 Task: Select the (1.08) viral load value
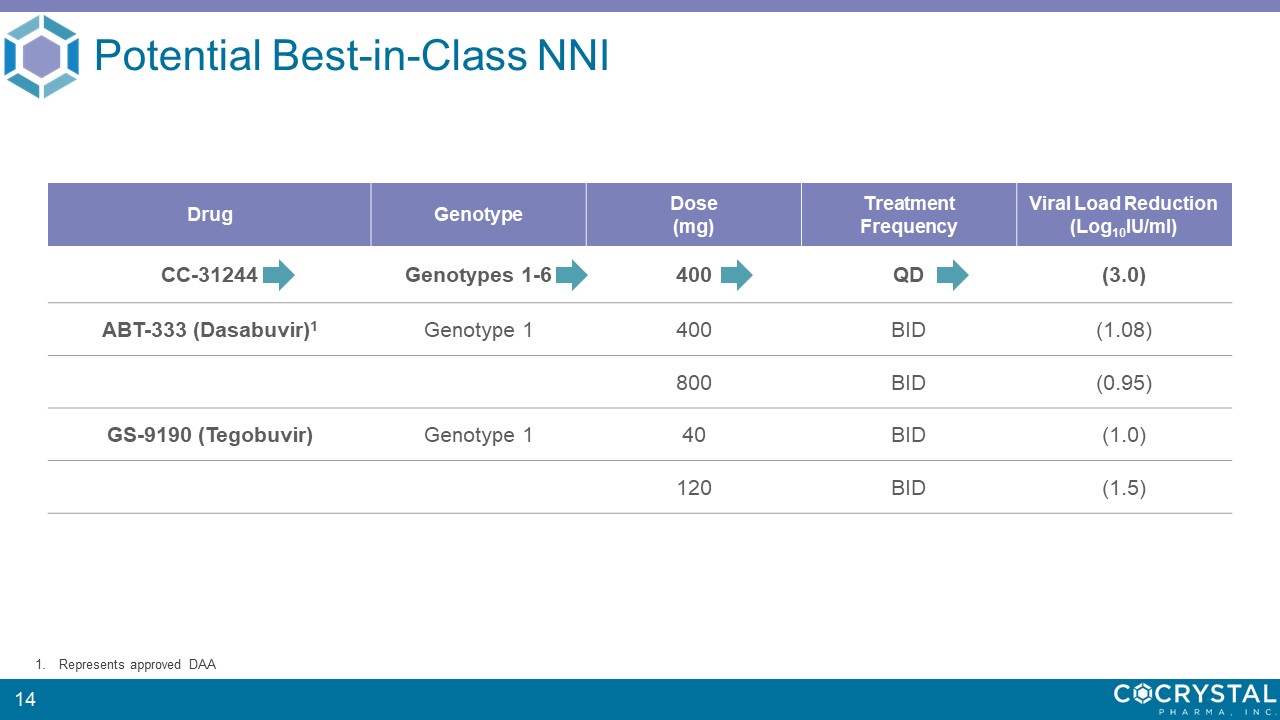click(1123, 329)
